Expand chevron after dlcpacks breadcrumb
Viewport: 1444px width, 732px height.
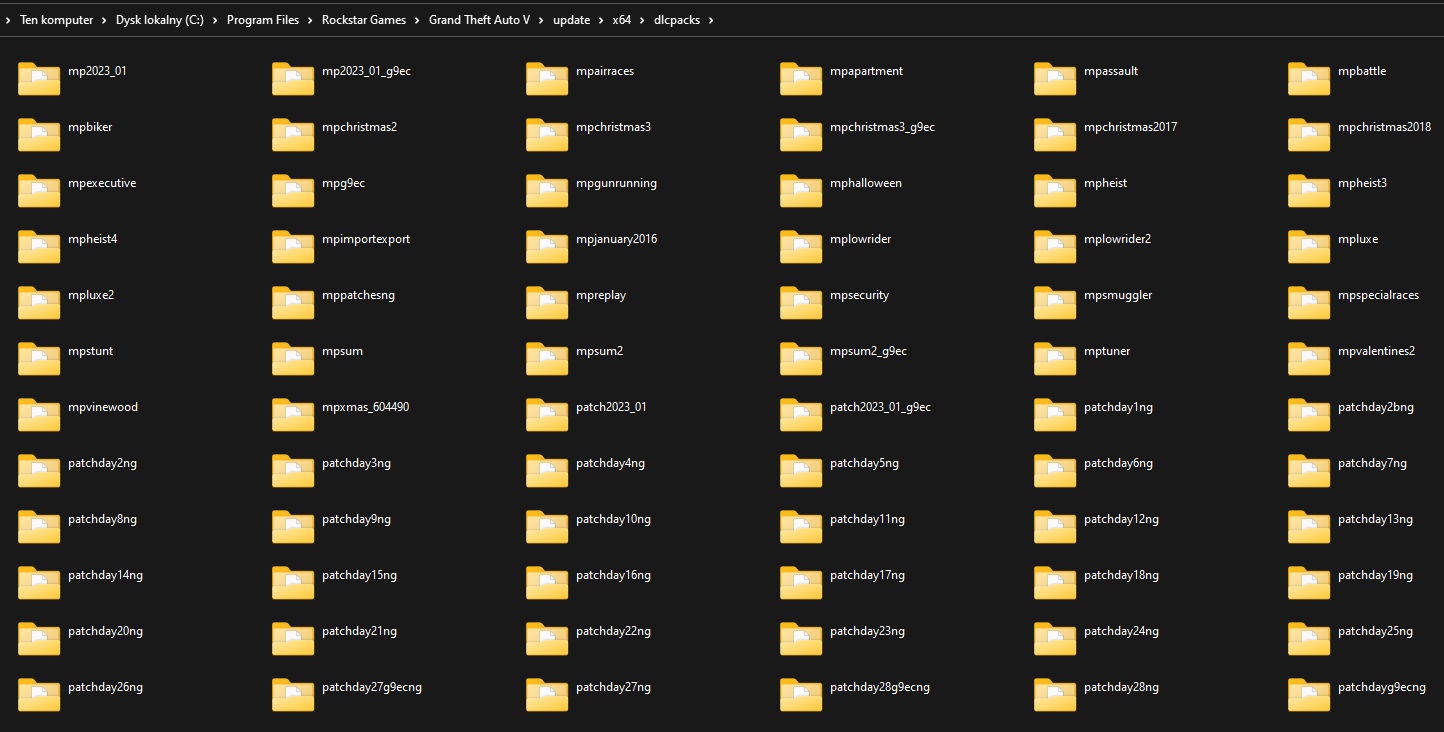click(x=711, y=20)
